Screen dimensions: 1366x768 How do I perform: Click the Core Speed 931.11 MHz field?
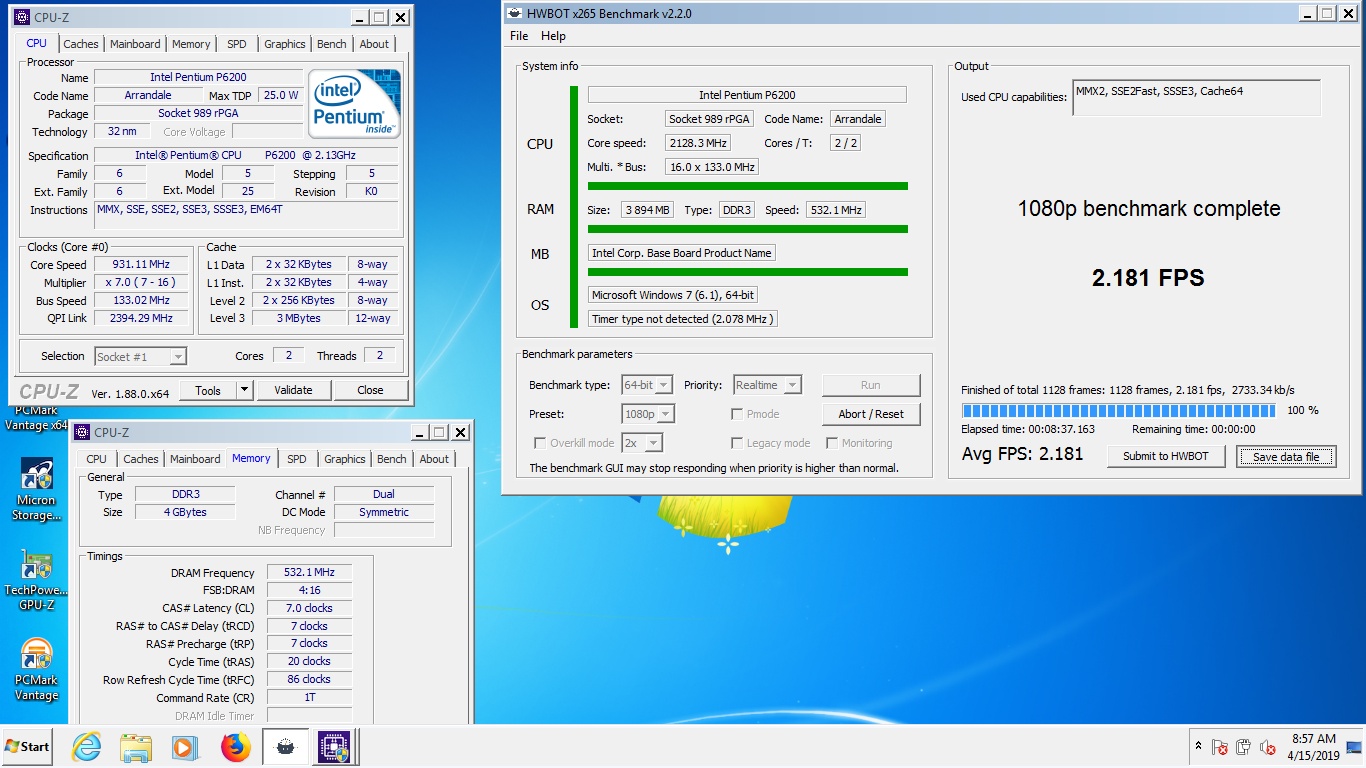141,264
